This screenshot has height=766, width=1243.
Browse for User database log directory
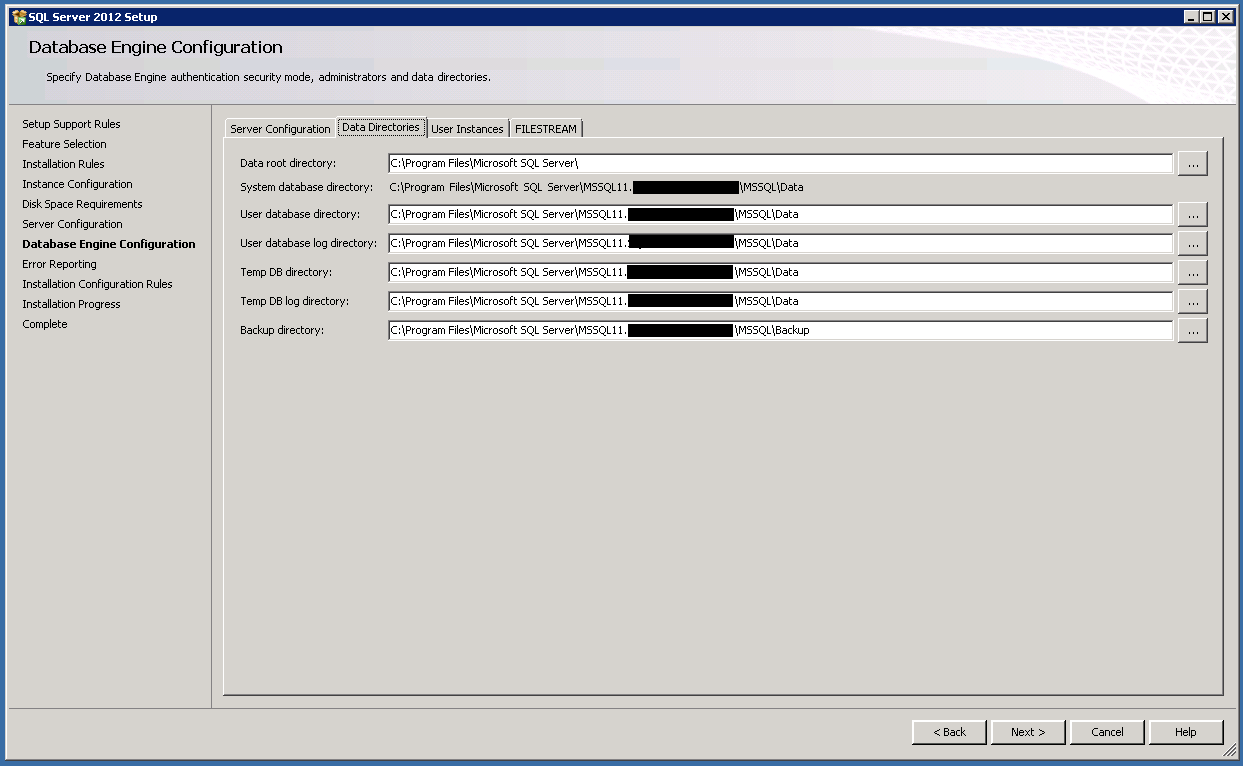1192,243
